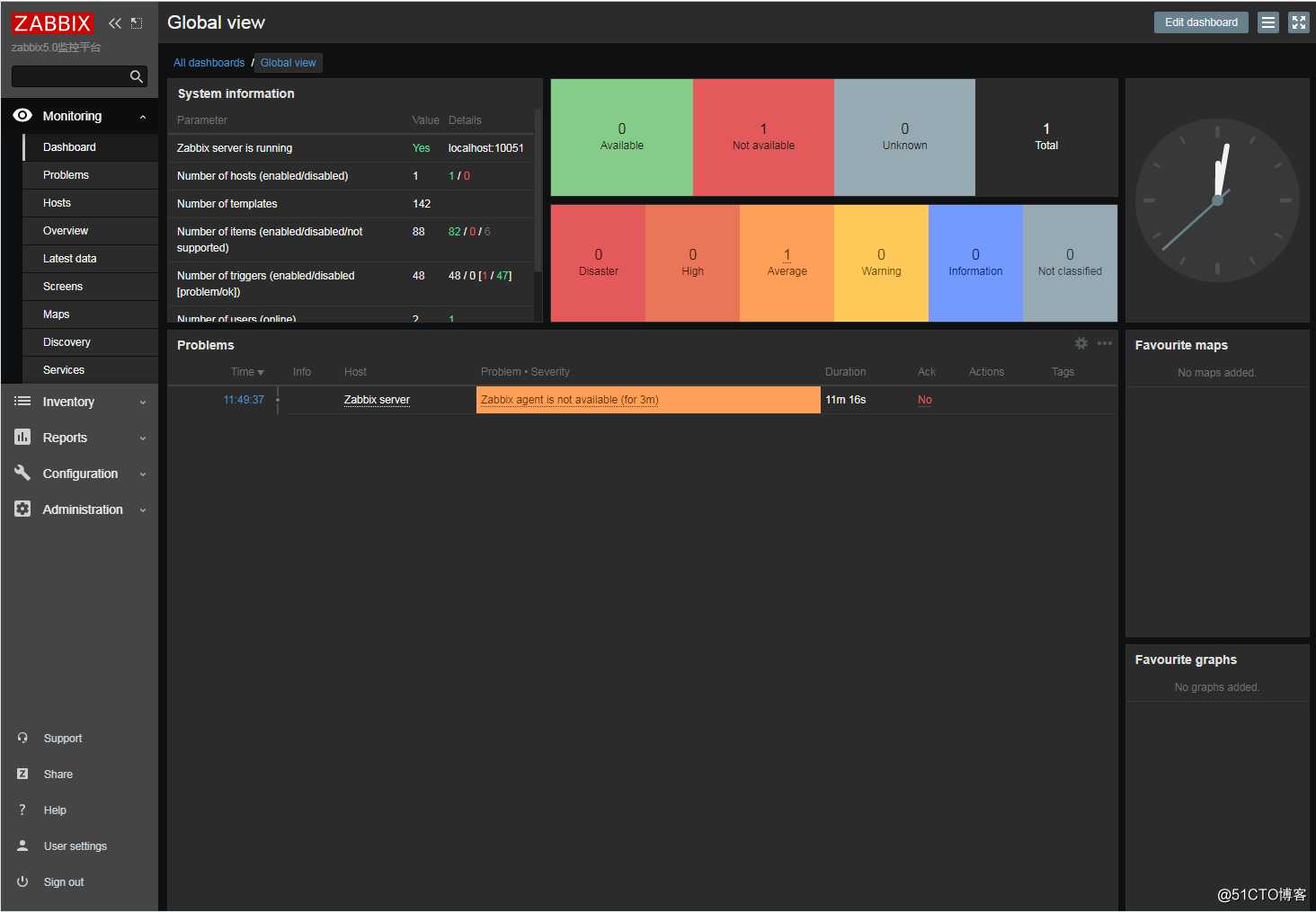Open the Discovery menu item

[91, 342]
